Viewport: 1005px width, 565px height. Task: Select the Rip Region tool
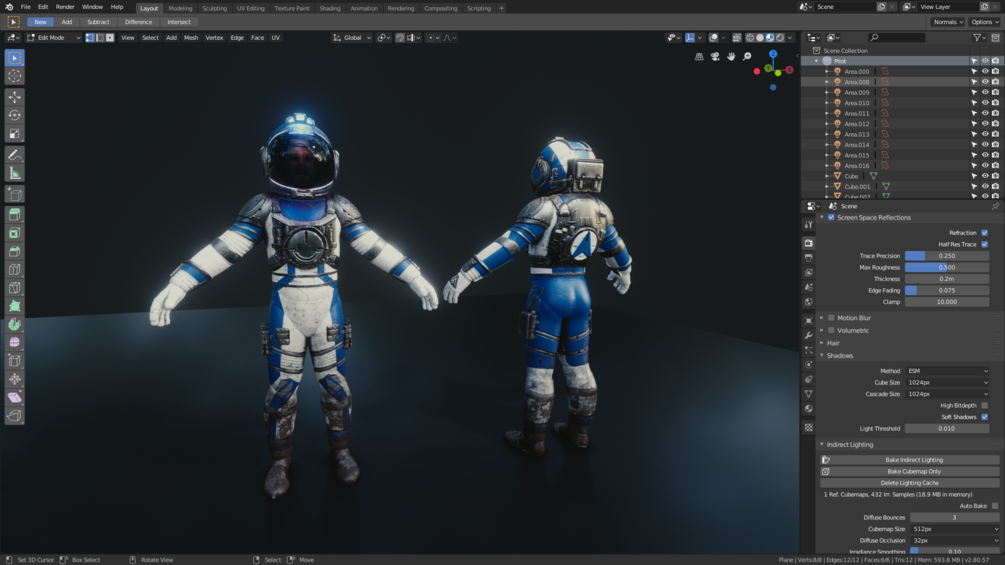tap(14, 416)
